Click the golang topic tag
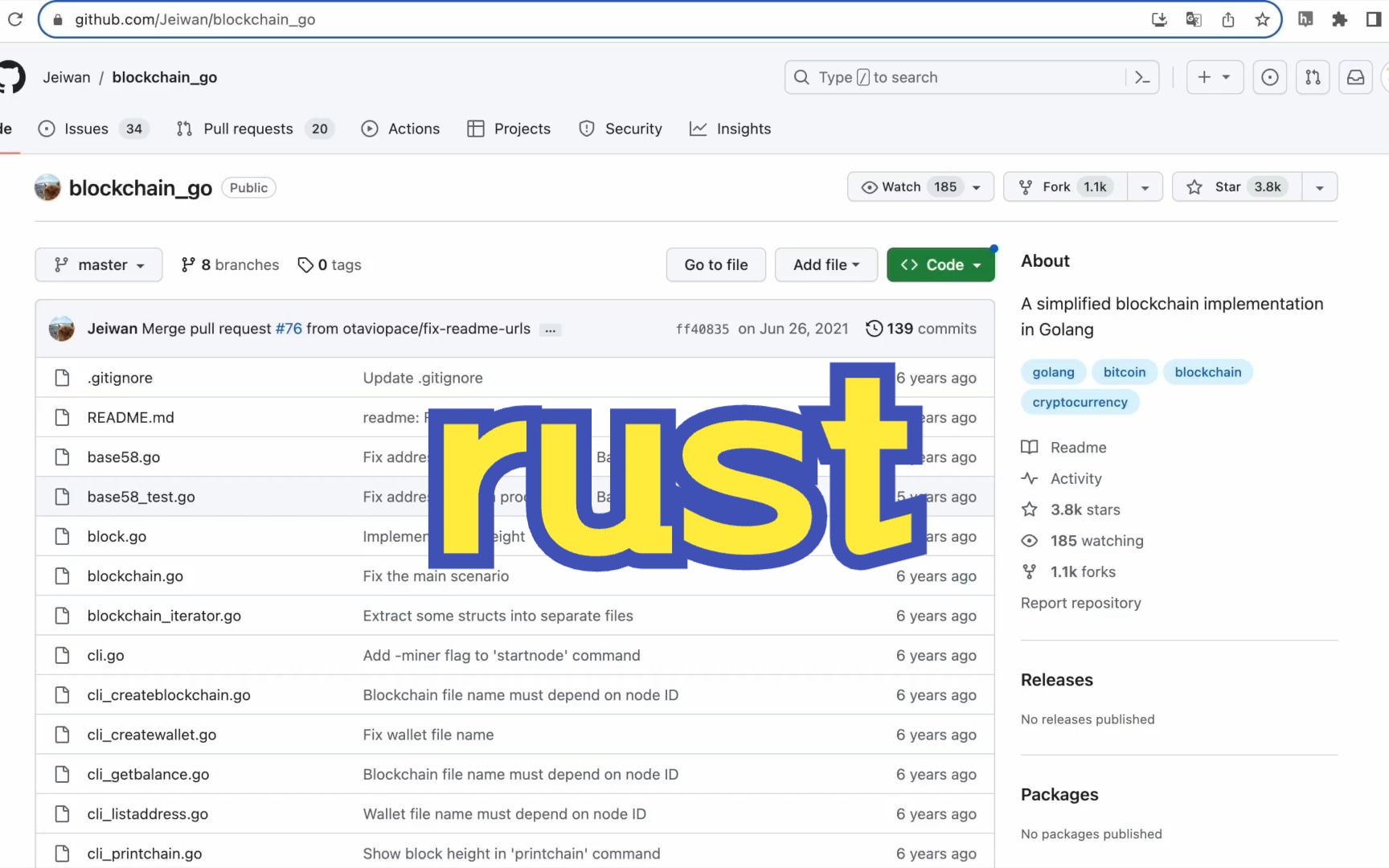The image size is (1389, 868). coord(1053,372)
